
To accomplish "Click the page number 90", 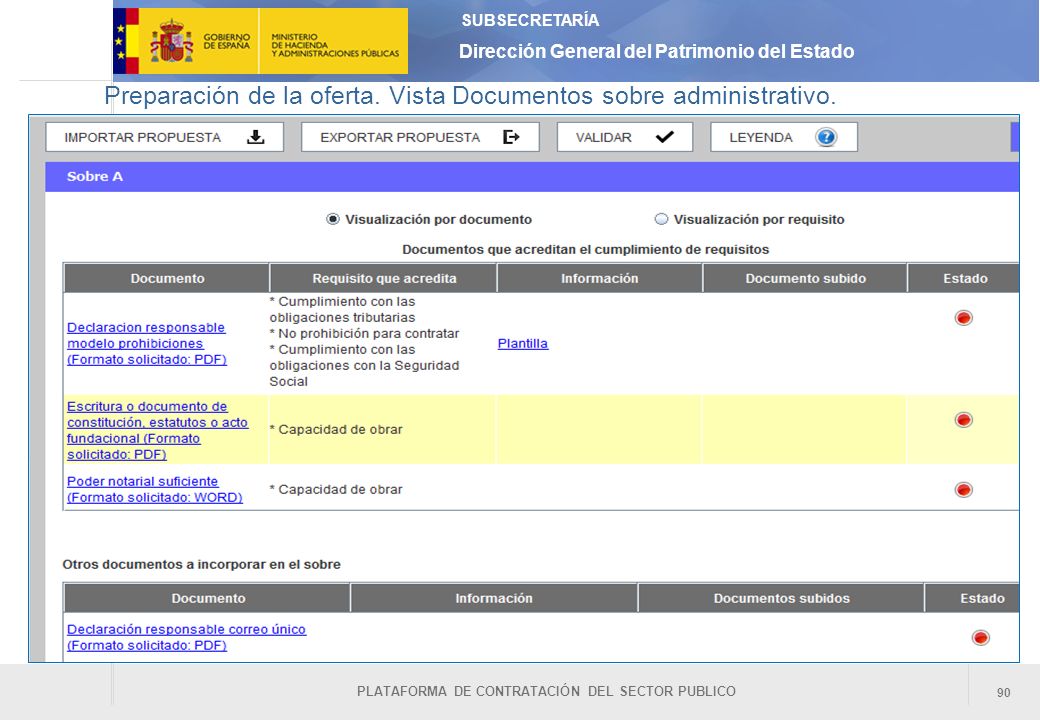I will click(x=1003, y=692).
